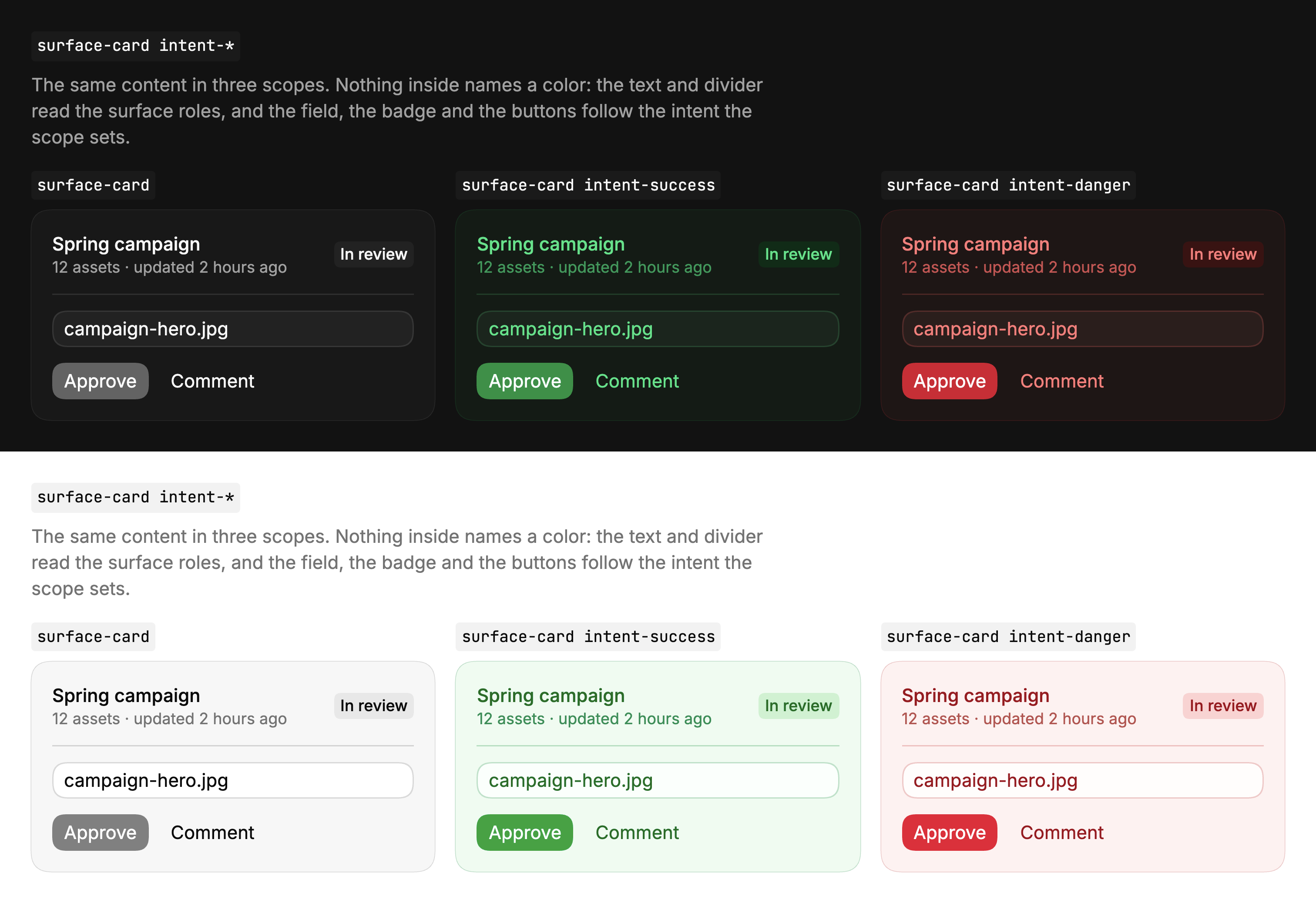This screenshot has width=1316, height=903.
Task: Click the red Approve button in the light danger card
Action: tap(950, 832)
